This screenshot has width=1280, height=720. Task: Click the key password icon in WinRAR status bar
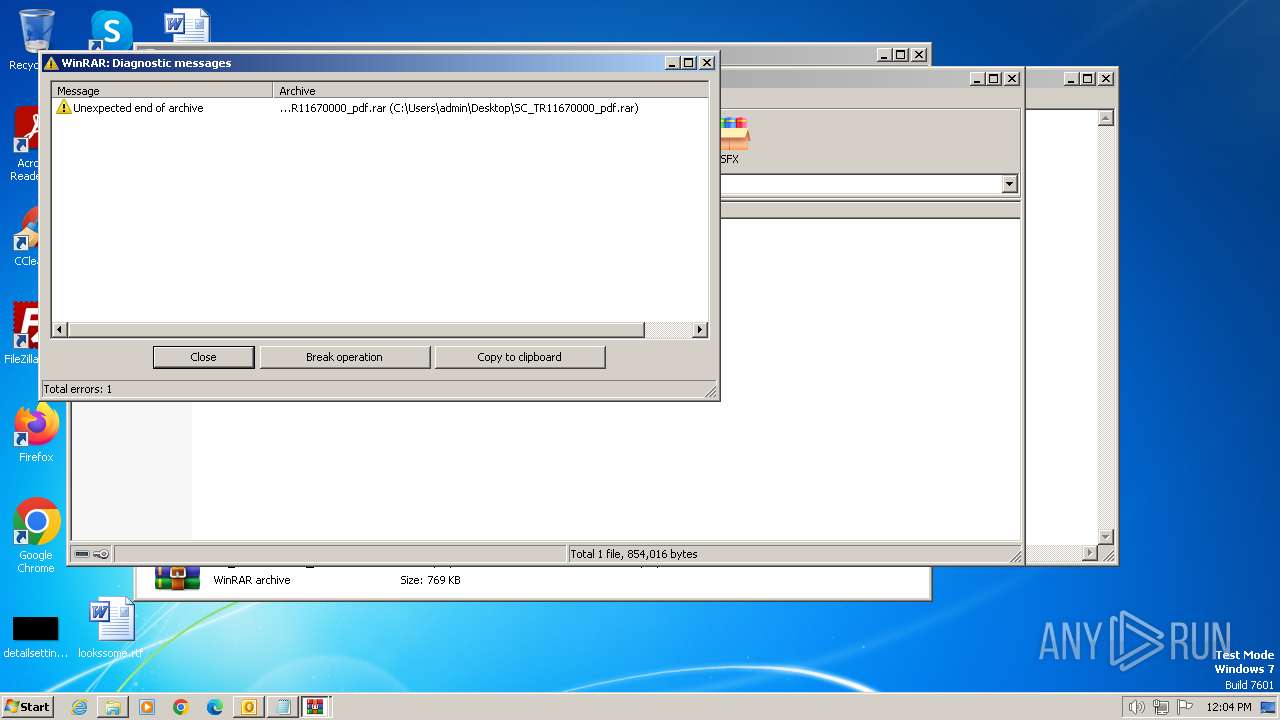pos(101,554)
